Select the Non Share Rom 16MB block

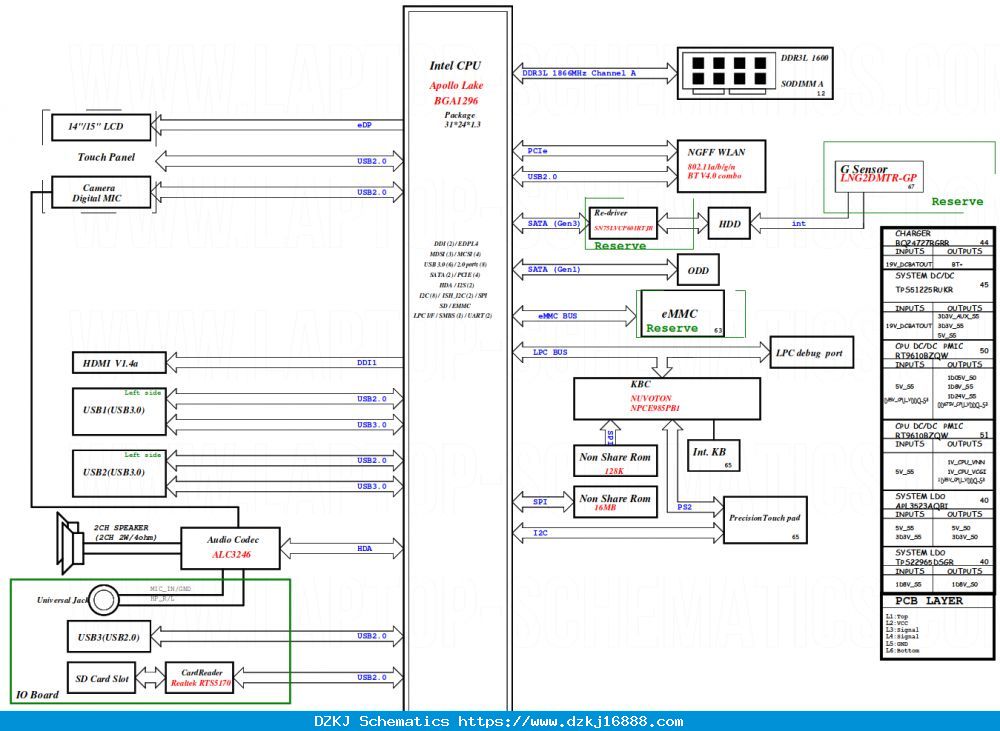(x=615, y=502)
